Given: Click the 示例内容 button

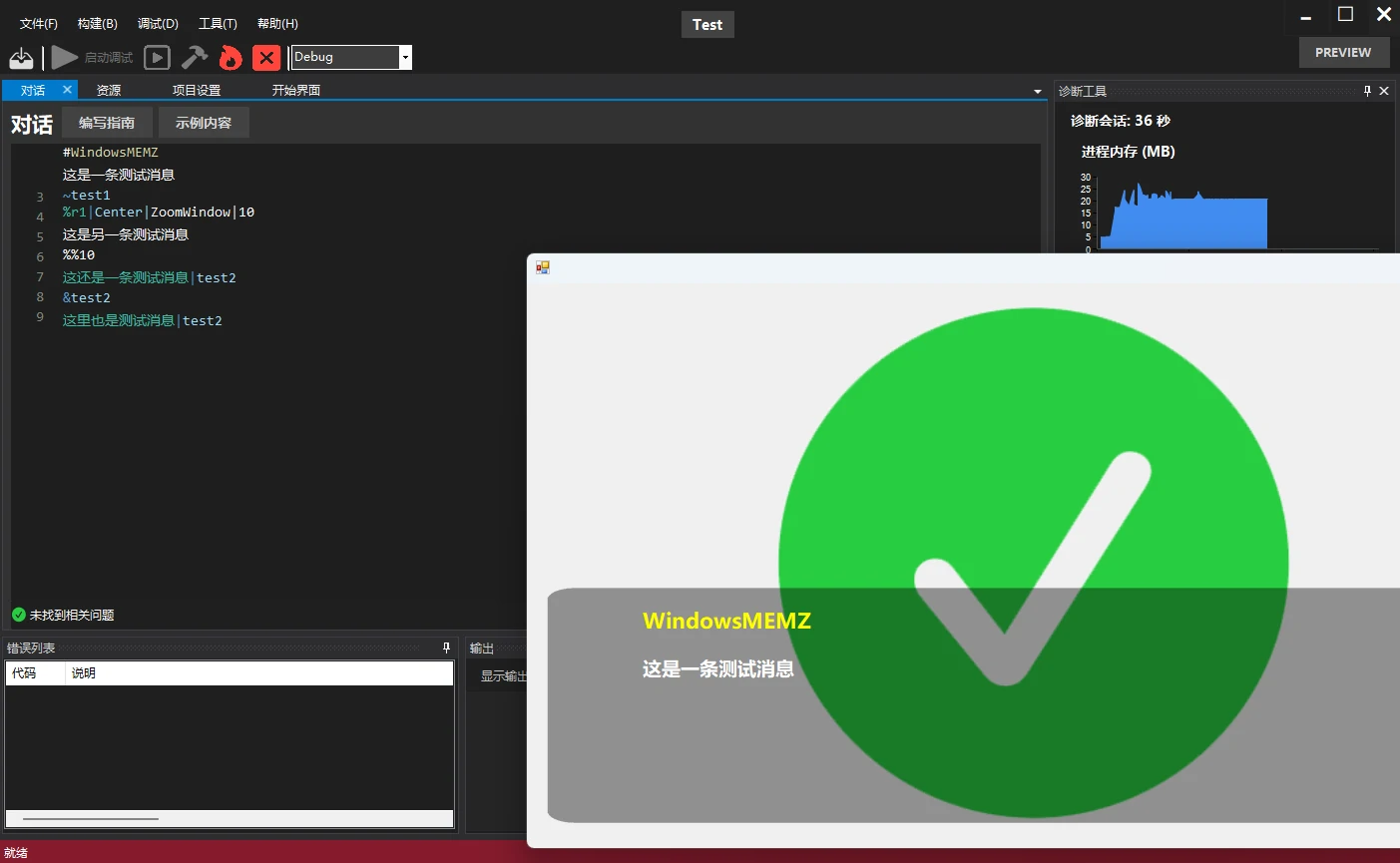Looking at the screenshot, I should point(204,123).
